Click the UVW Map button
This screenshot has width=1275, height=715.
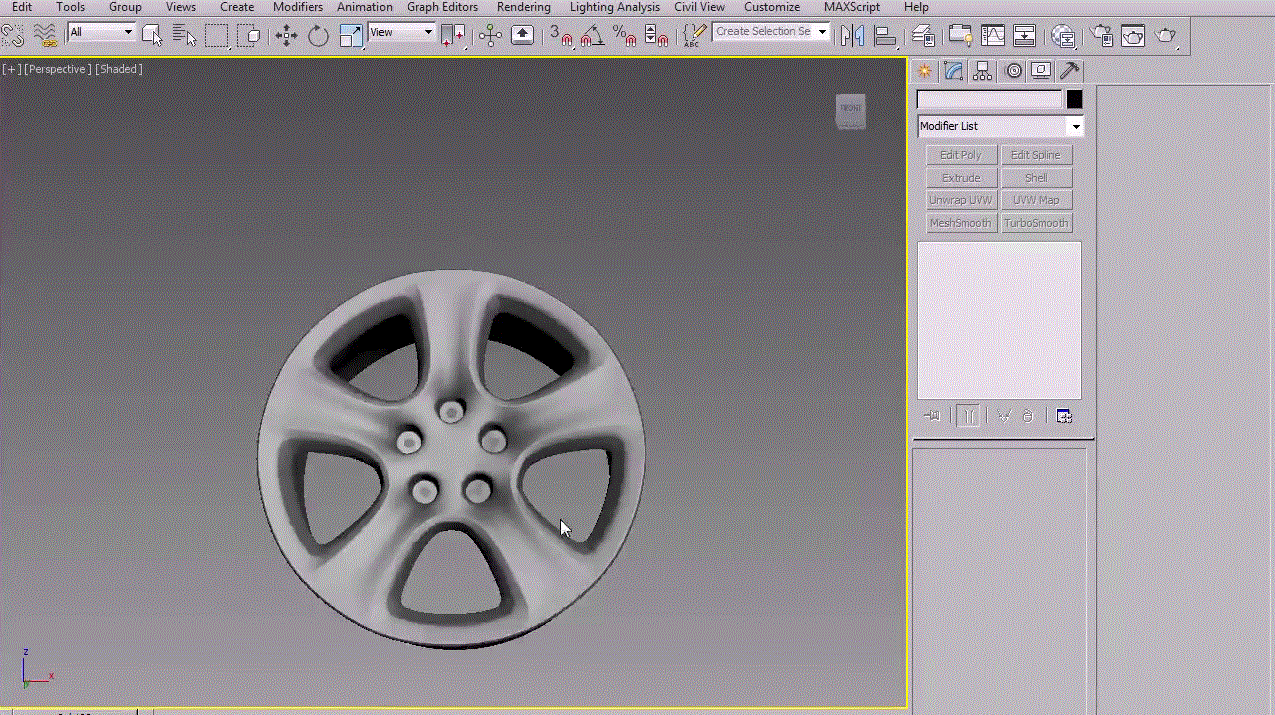click(x=1036, y=200)
